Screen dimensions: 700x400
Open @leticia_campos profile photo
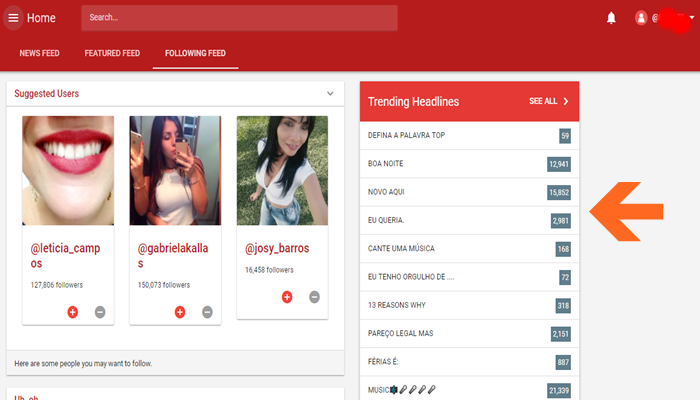(68, 171)
